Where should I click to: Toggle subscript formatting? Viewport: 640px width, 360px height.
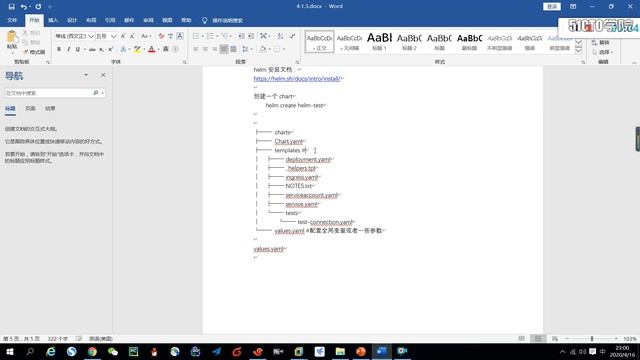(x=102, y=49)
